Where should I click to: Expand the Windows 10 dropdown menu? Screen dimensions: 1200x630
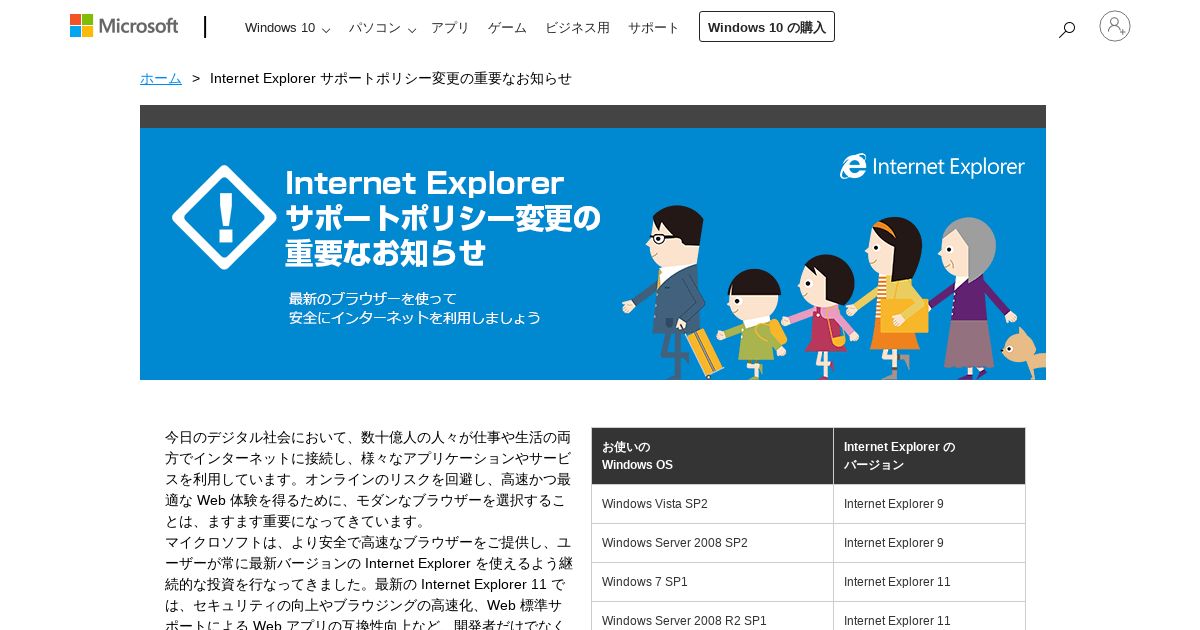[287, 28]
